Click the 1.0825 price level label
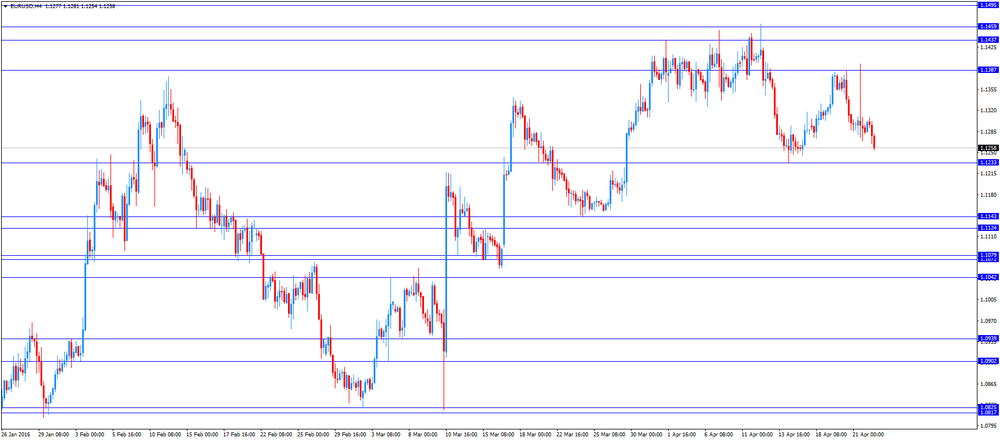Image resolution: width=1000 pixels, height=441 pixels. (x=988, y=407)
